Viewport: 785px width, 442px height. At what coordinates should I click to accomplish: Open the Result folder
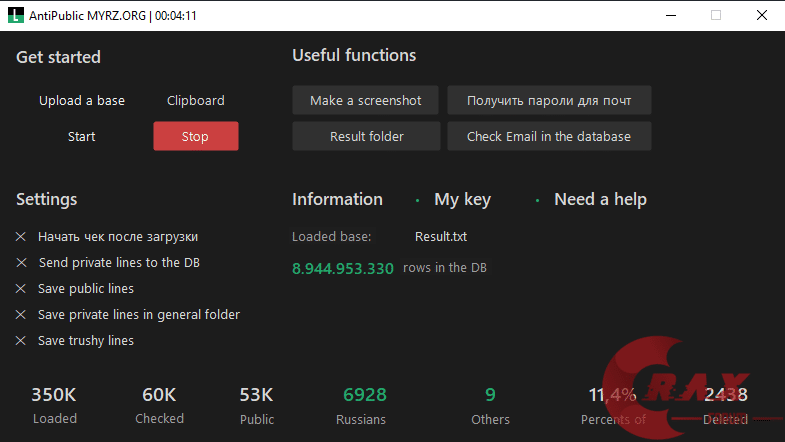pos(366,136)
